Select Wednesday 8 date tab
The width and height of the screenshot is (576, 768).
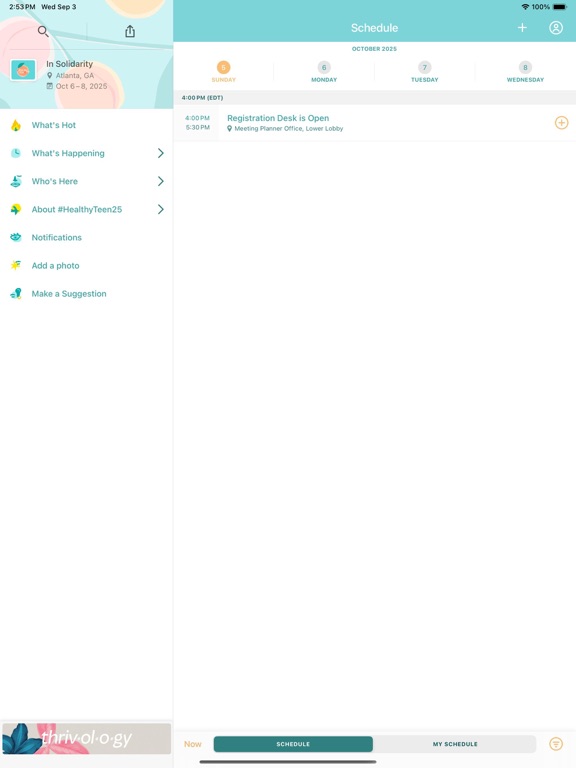point(526,72)
